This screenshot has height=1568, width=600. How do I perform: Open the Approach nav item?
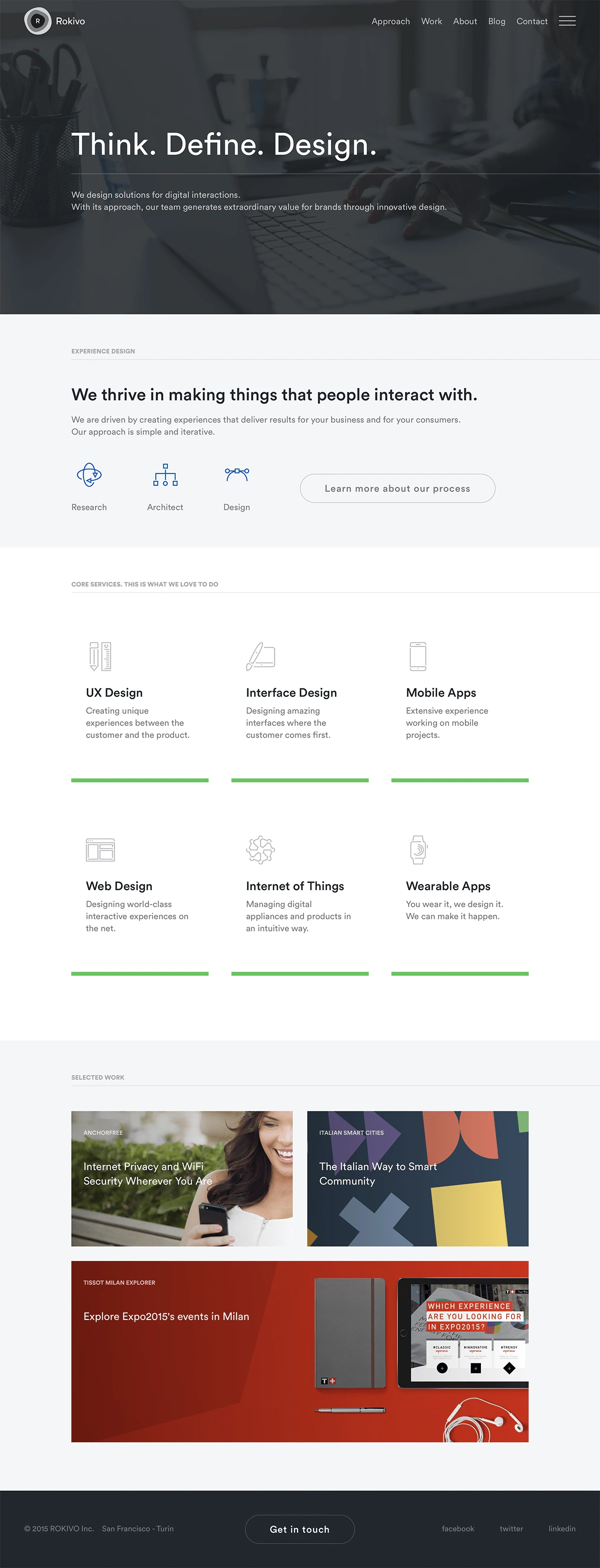point(390,21)
